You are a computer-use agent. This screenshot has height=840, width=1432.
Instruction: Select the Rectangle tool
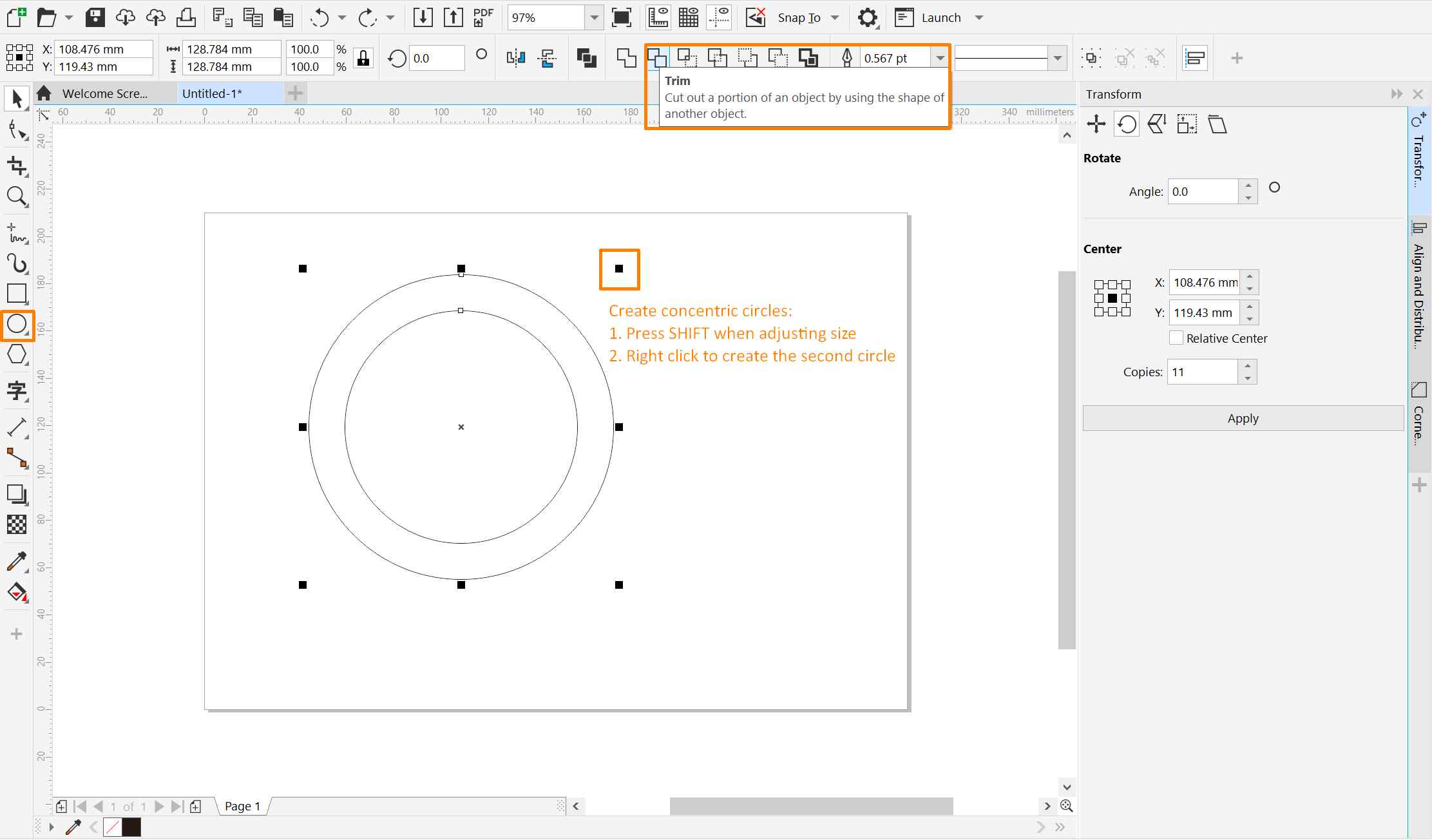click(17, 294)
